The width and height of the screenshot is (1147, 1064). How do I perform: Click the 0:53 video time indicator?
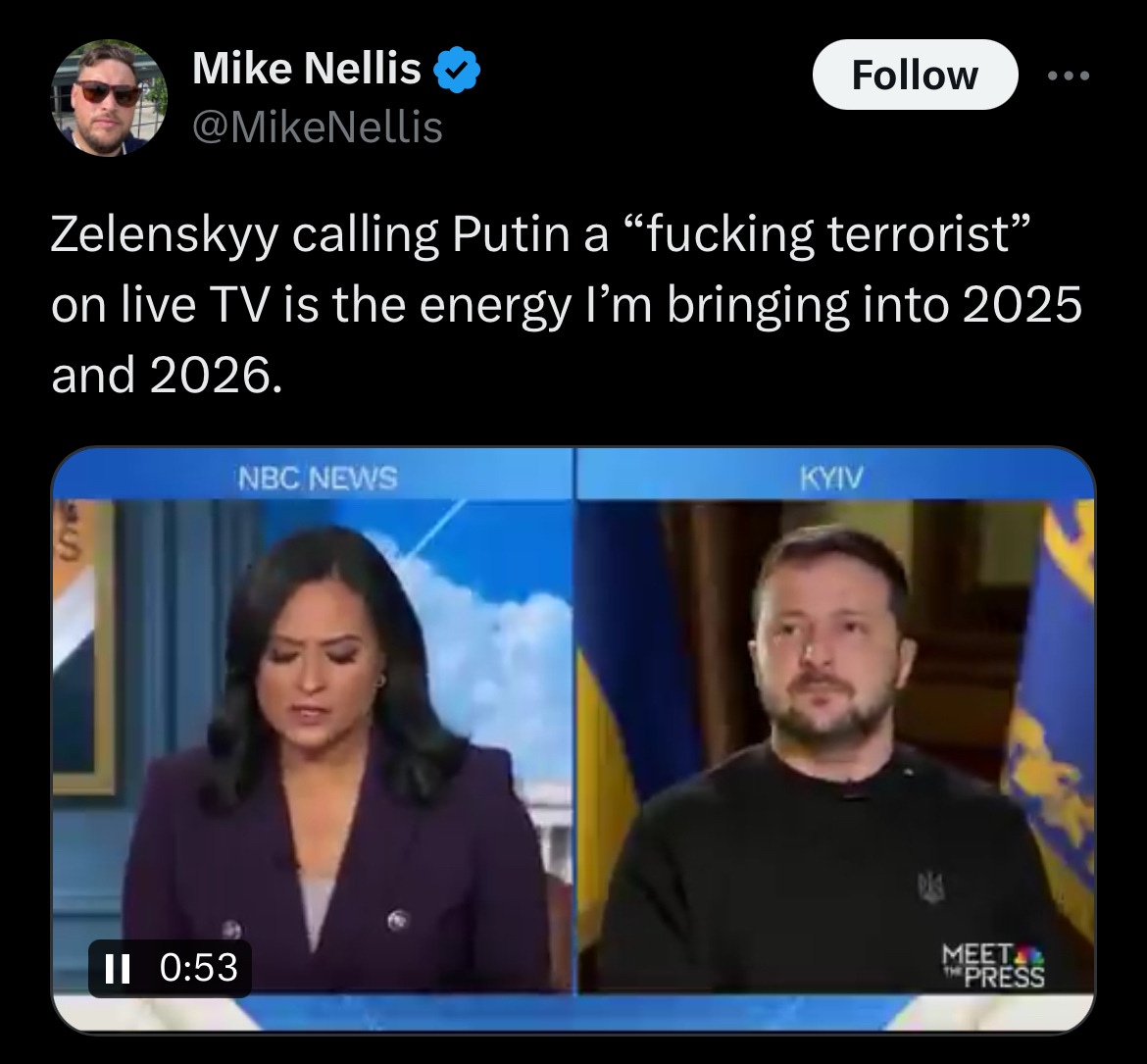pos(199,967)
